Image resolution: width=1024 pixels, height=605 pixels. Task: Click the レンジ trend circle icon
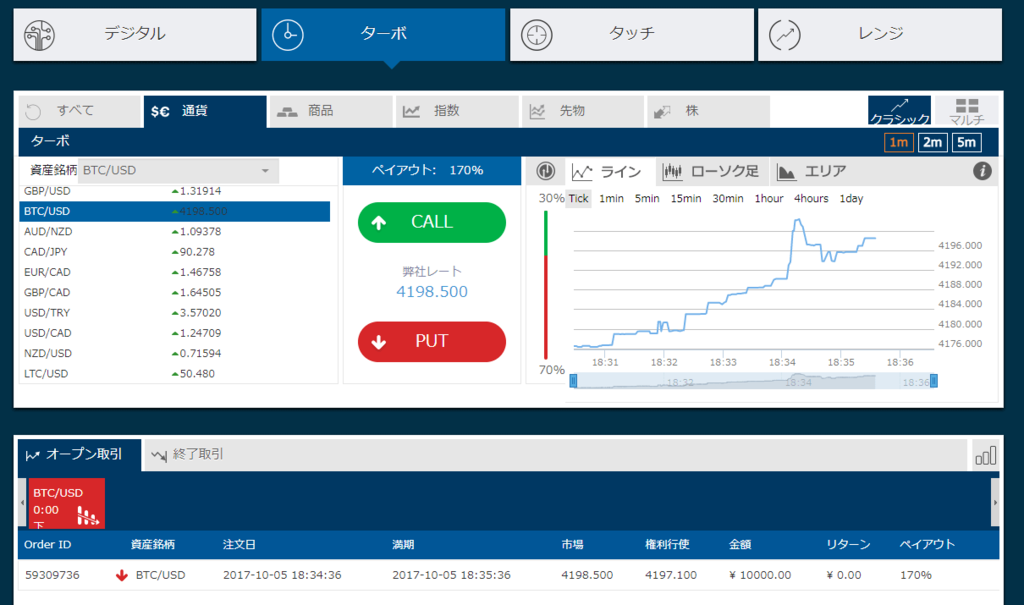coord(784,35)
